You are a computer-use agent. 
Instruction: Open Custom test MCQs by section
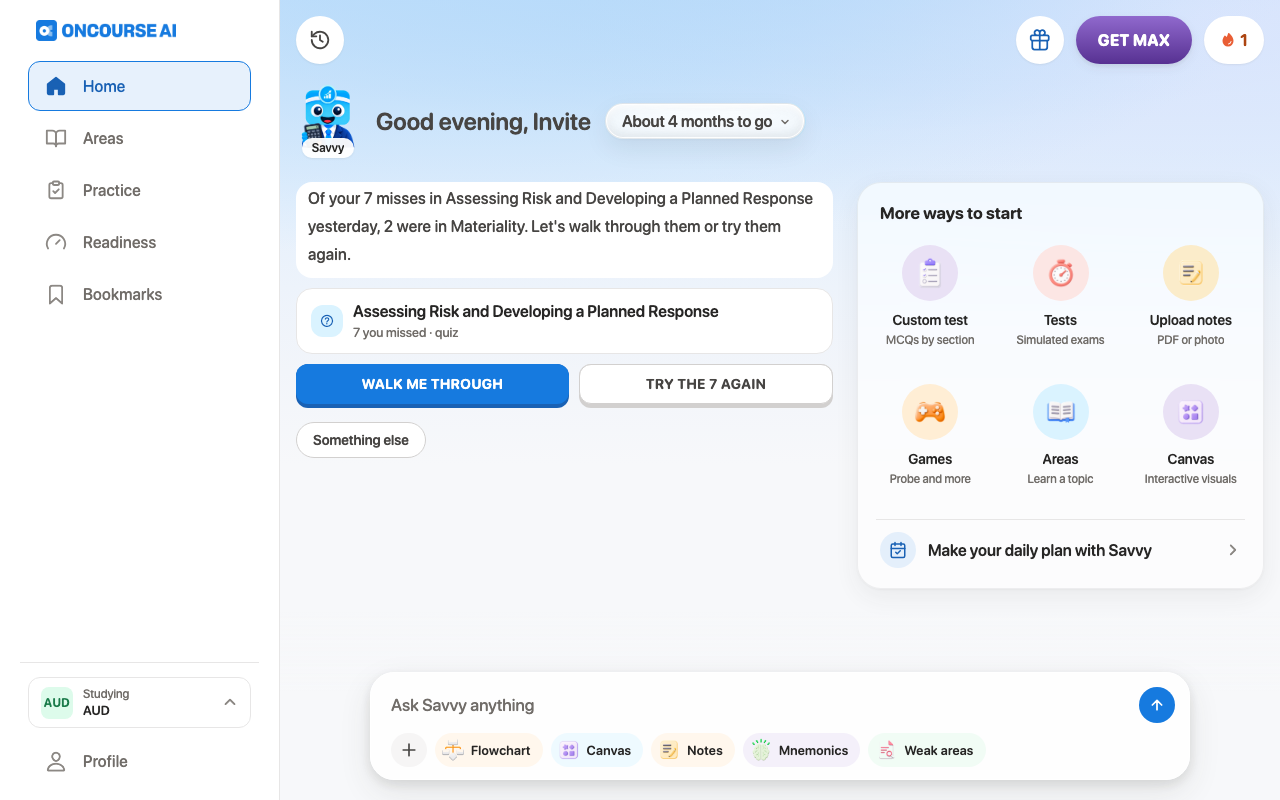point(930,297)
